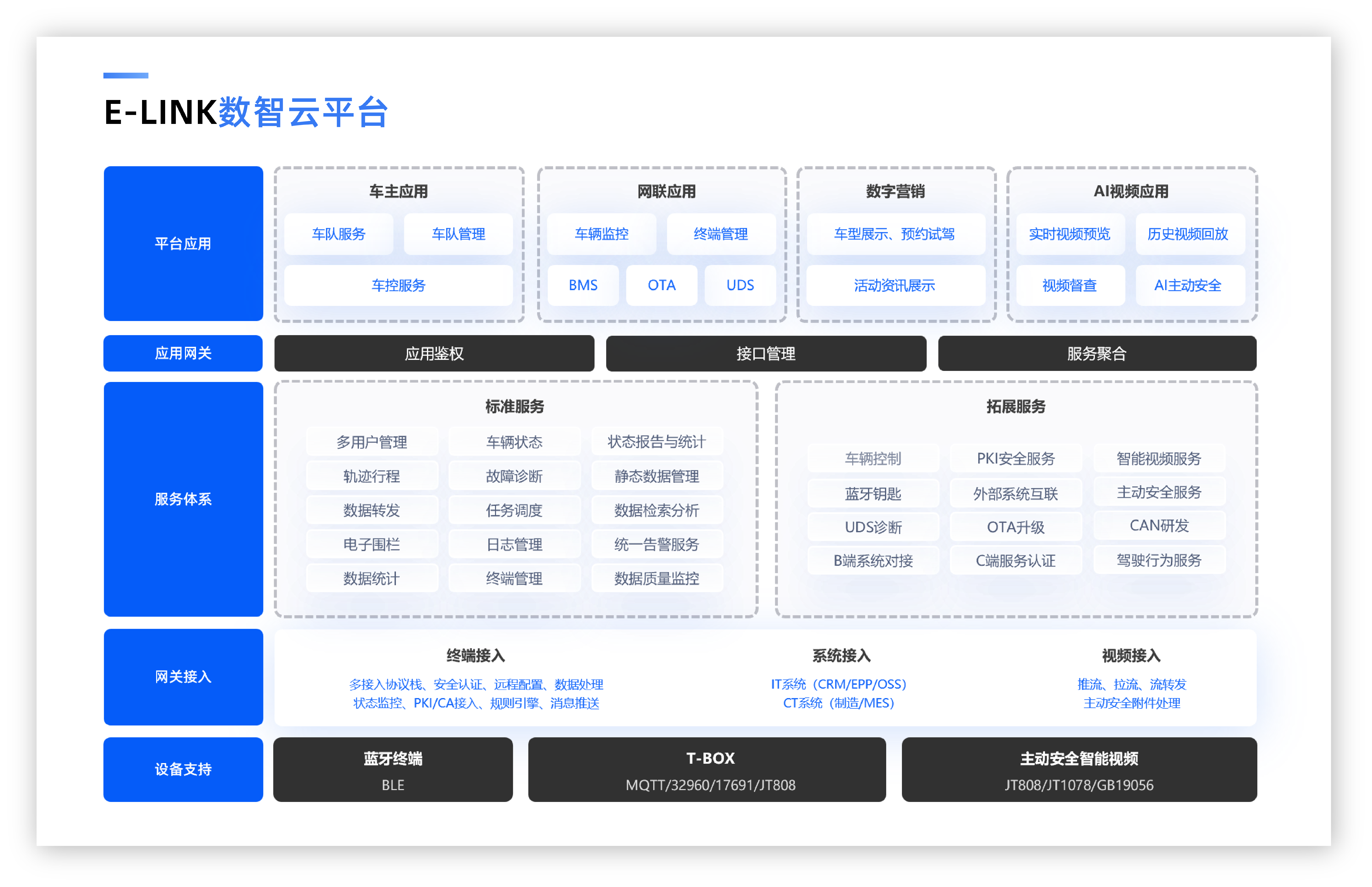Image resolution: width=1372 pixels, height=887 pixels.
Task: Select 轨迹行程 item
Action: [372, 476]
